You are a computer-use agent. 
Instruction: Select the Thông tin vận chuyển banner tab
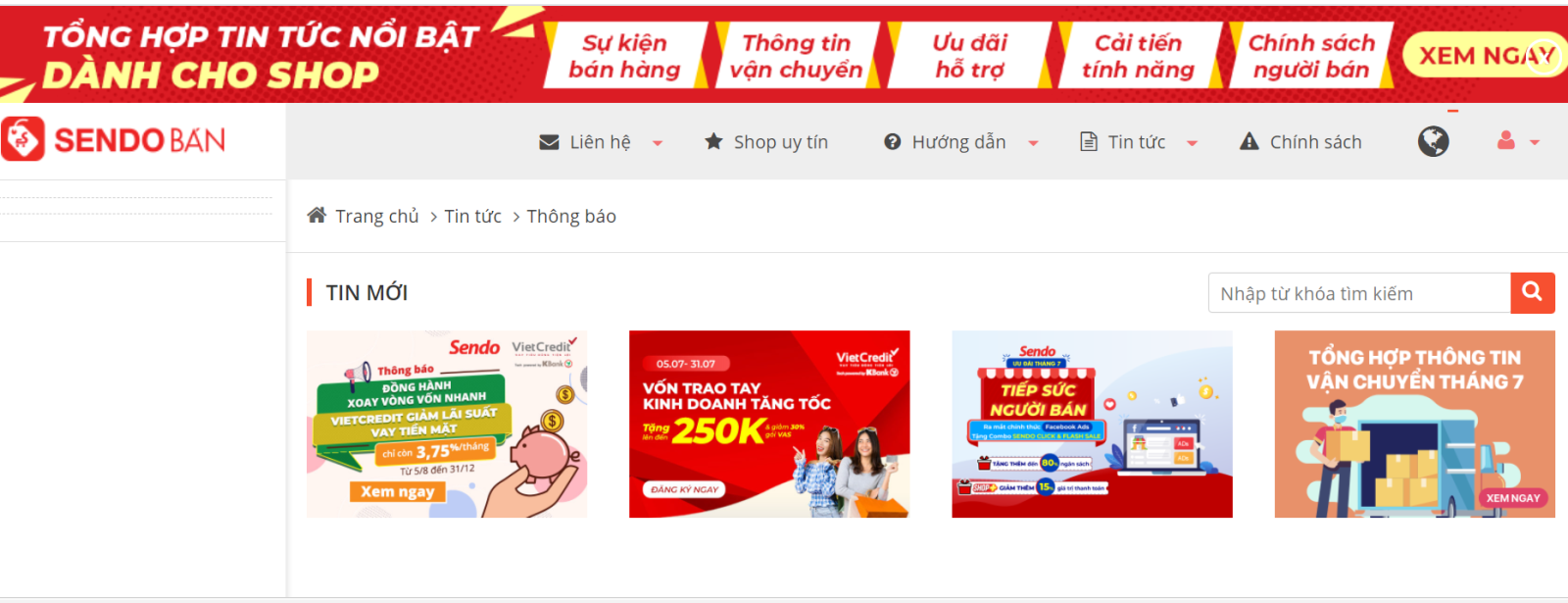(797, 56)
